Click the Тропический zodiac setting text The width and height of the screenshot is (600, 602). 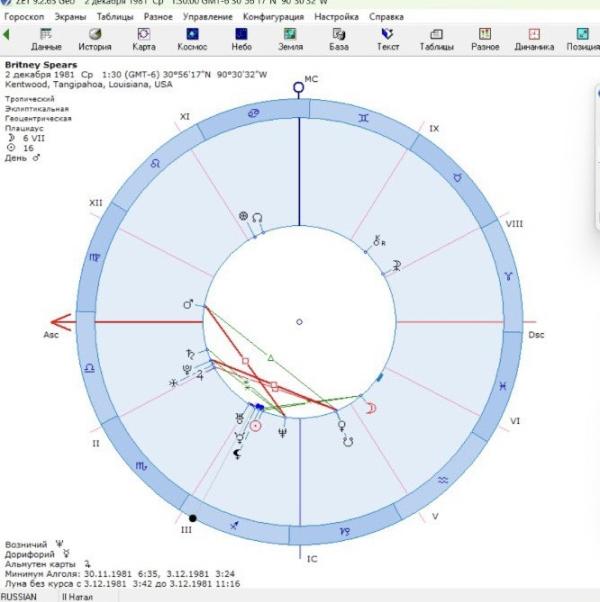pyautogui.click(x=30, y=99)
